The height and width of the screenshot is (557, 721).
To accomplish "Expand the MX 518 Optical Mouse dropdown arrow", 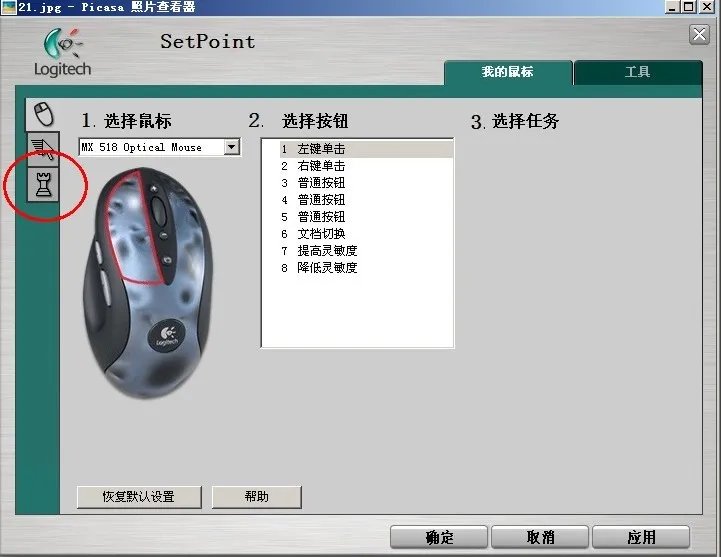I will (x=232, y=147).
